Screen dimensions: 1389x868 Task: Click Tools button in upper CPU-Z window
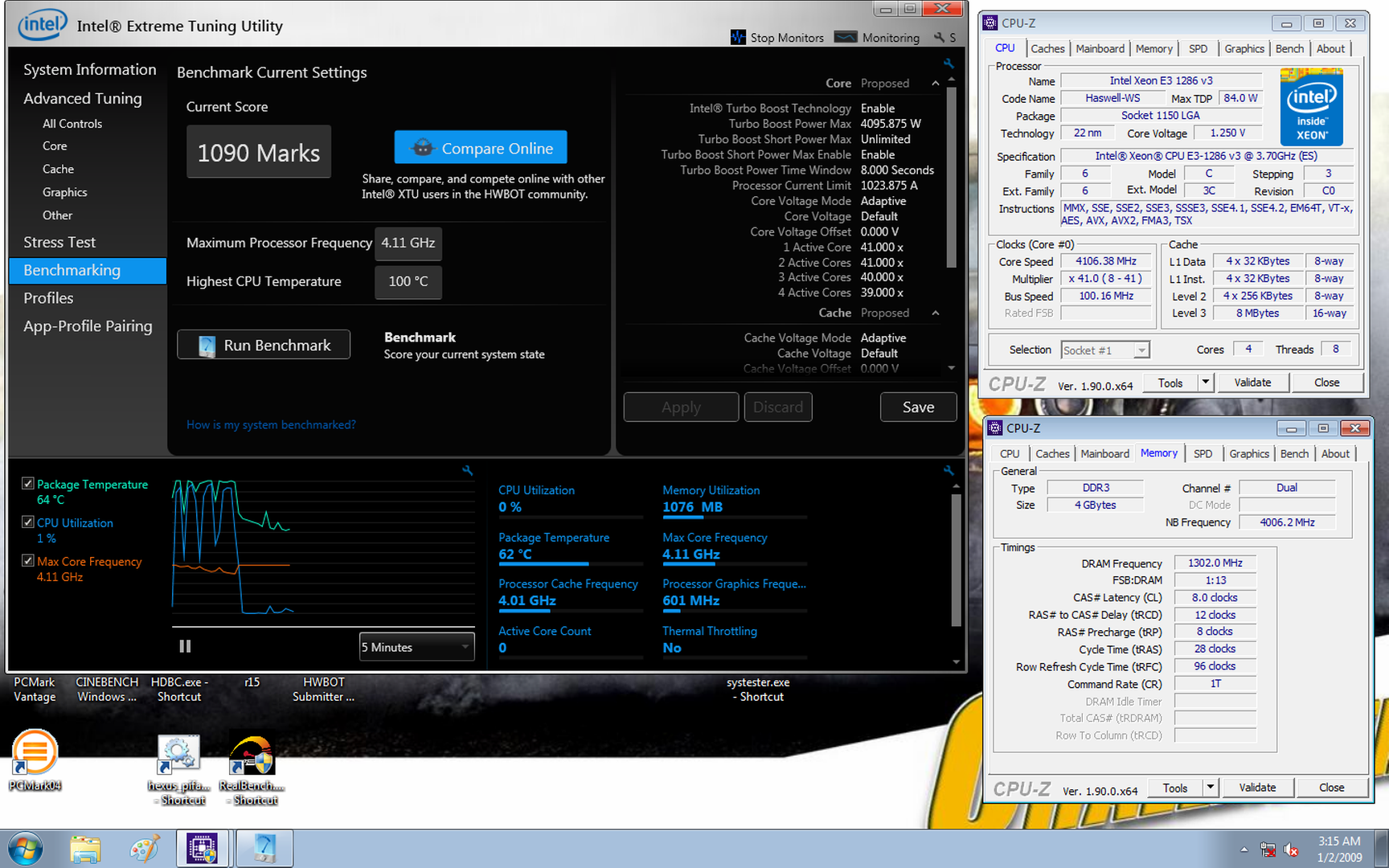pyautogui.click(x=1170, y=383)
